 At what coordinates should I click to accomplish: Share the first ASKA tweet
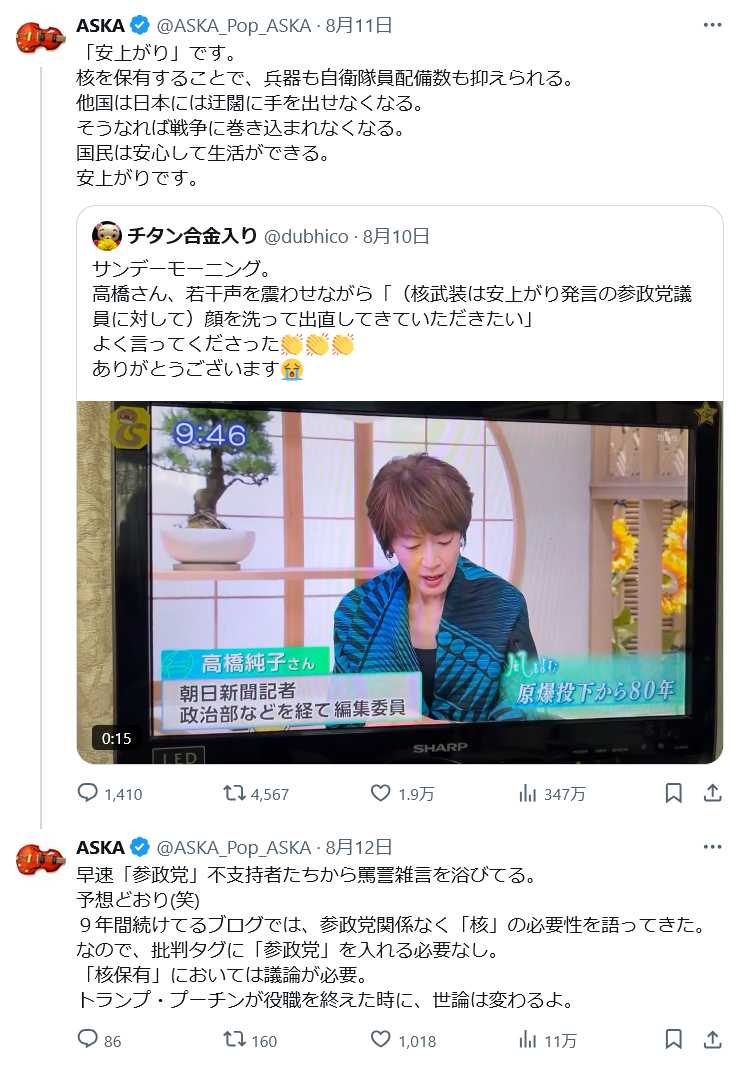(713, 793)
